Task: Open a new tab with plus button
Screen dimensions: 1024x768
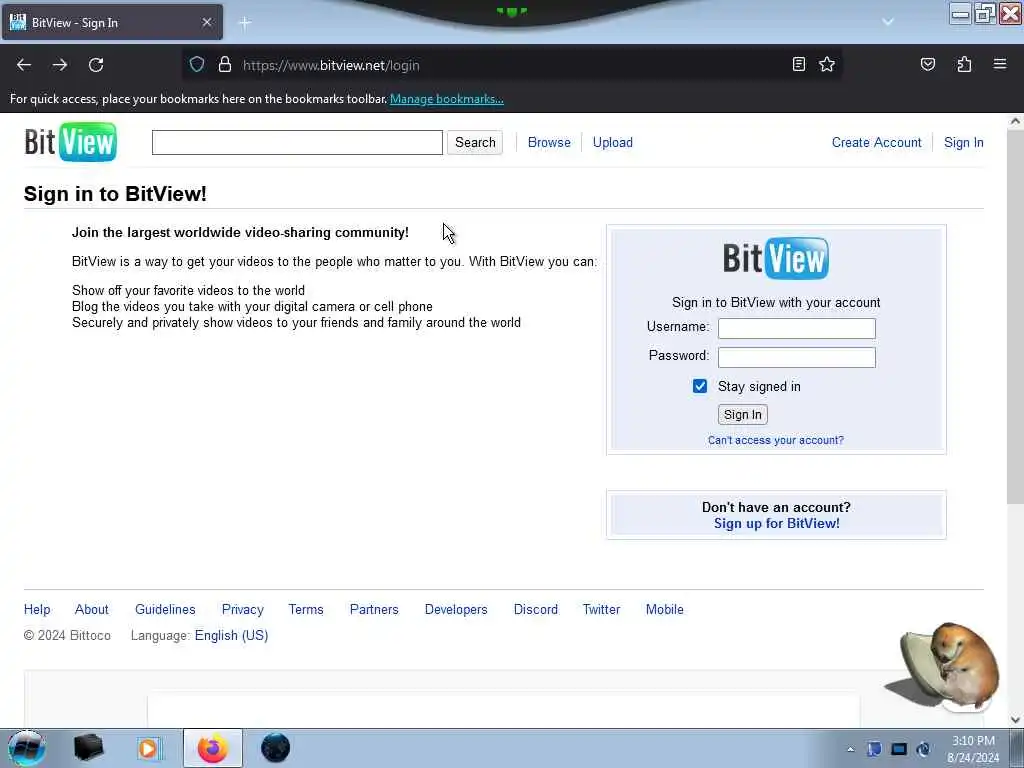Action: point(245,23)
